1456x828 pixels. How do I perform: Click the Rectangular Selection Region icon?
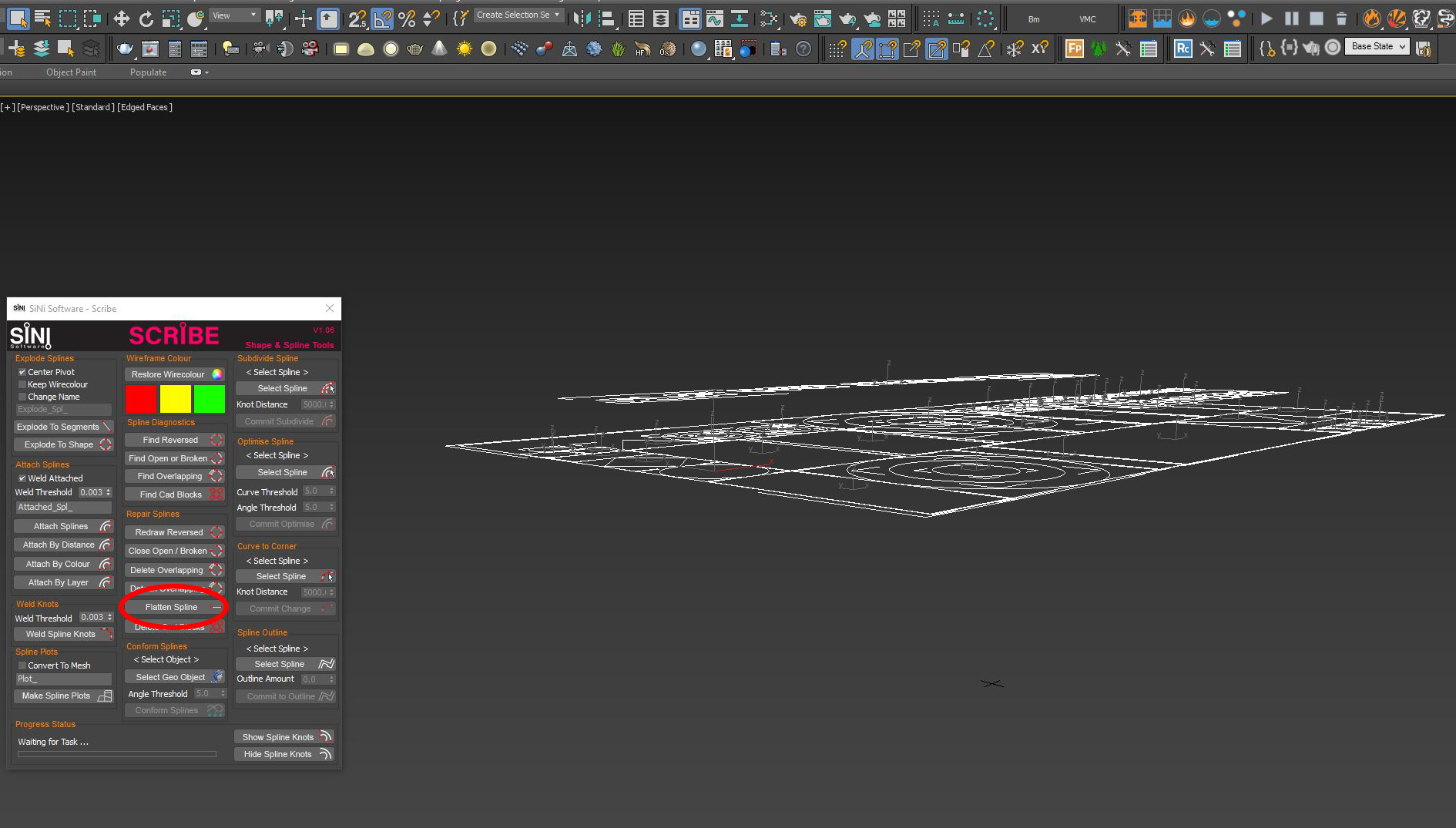click(x=68, y=18)
